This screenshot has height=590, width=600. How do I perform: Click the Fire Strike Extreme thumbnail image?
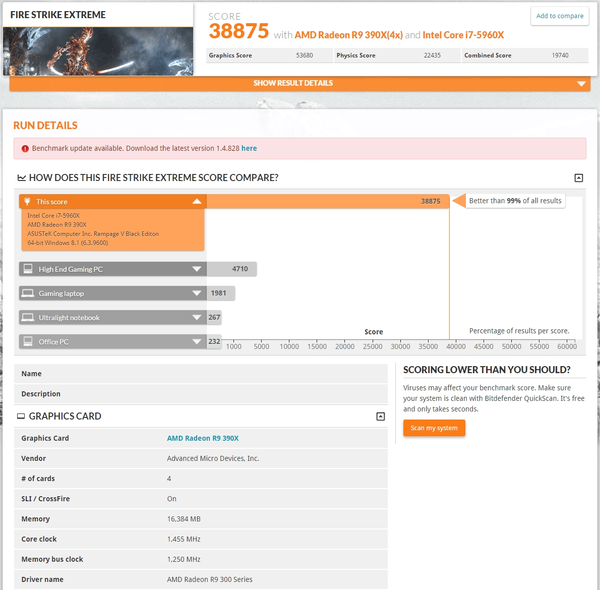(x=98, y=51)
